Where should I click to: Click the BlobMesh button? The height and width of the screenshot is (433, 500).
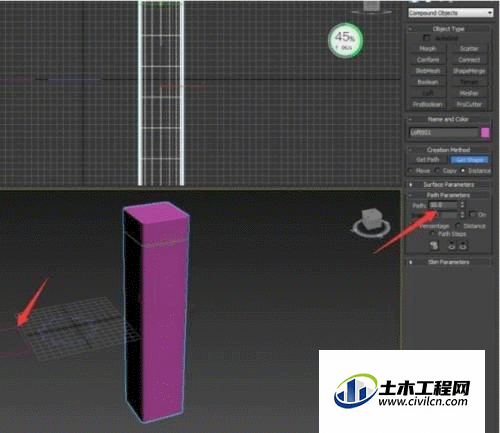pyautogui.click(x=428, y=71)
